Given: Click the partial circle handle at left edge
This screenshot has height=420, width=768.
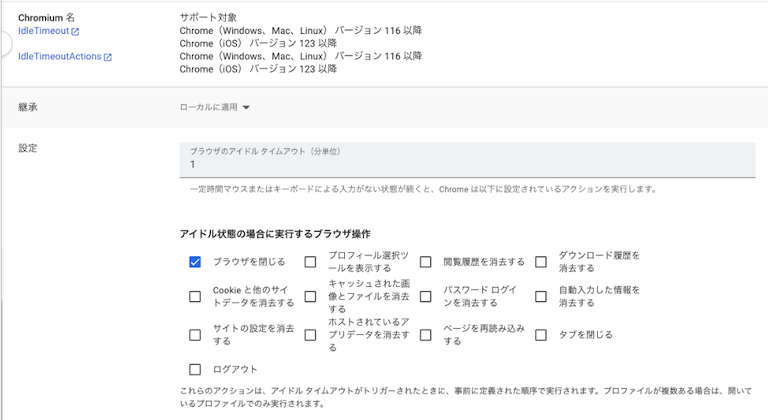Looking at the screenshot, I should (3, 43).
